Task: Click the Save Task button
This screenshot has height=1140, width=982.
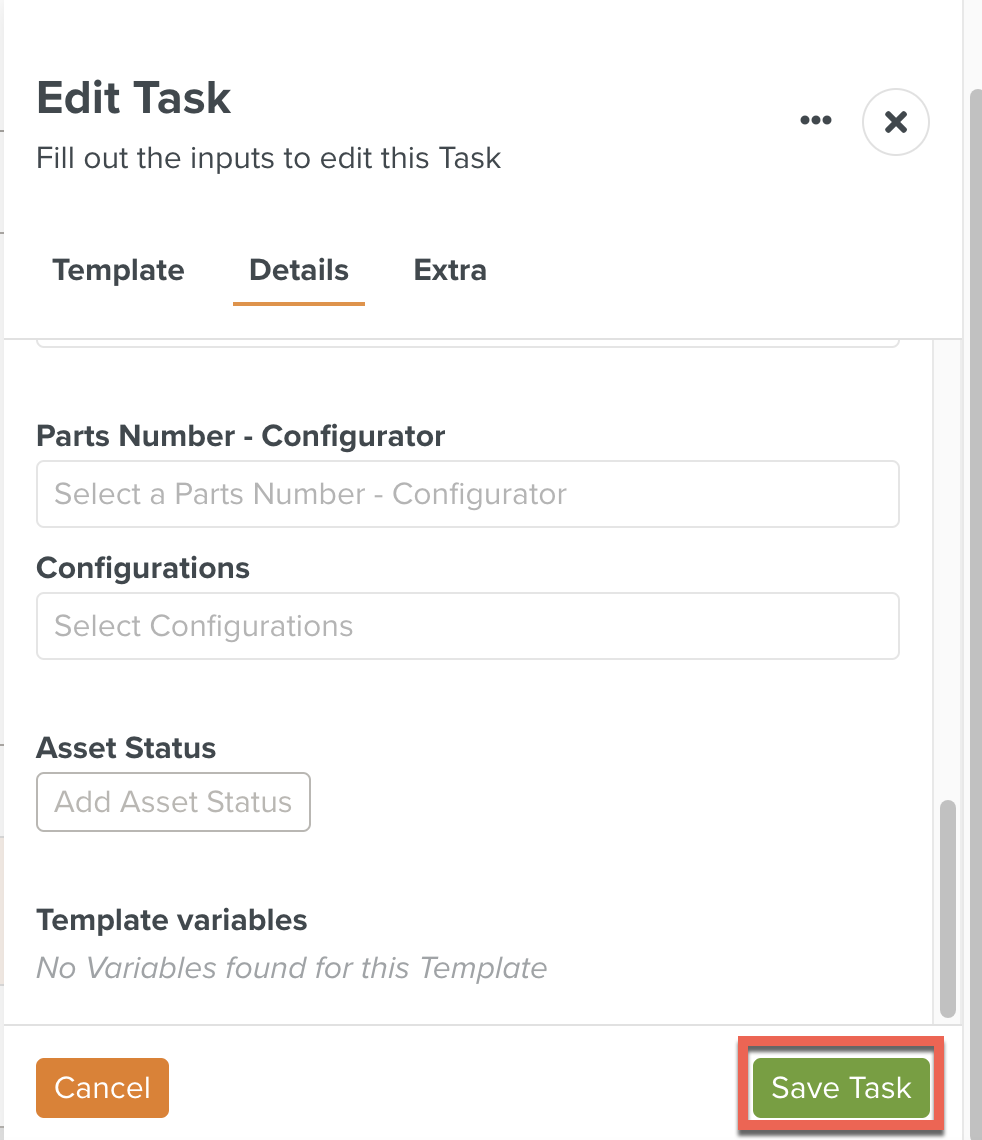Action: (x=840, y=1087)
